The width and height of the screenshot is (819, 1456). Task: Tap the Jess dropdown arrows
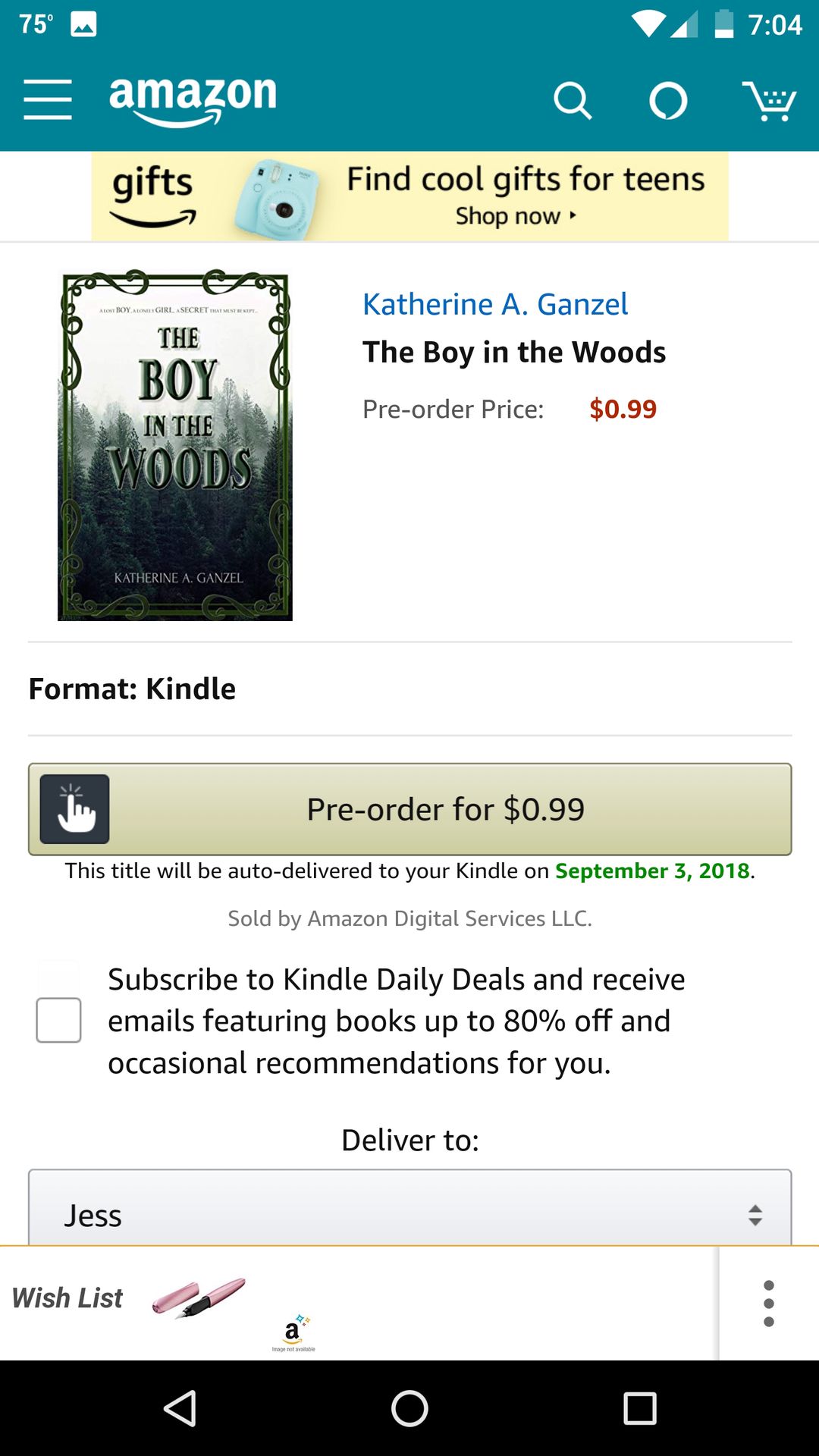[x=755, y=1215]
